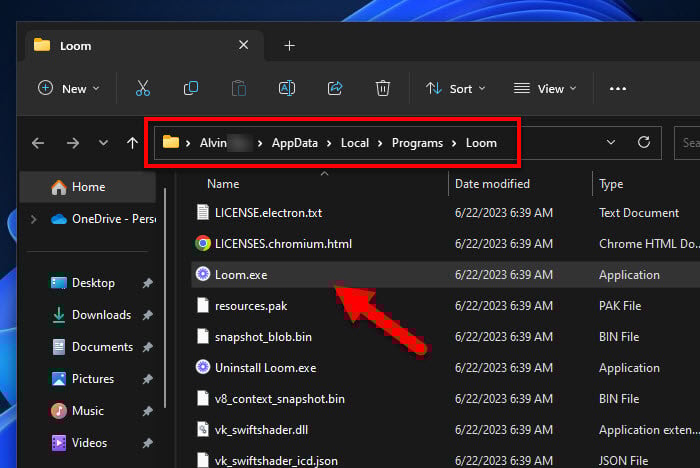Add a new tab with plus button

pyautogui.click(x=289, y=46)
